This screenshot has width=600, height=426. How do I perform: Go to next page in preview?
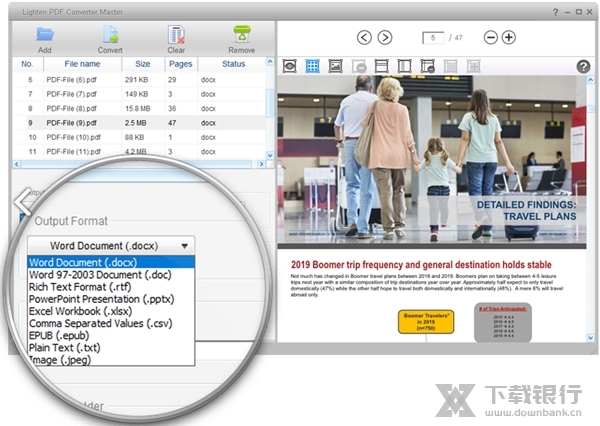pyautogui.click(x=386, y=38)
